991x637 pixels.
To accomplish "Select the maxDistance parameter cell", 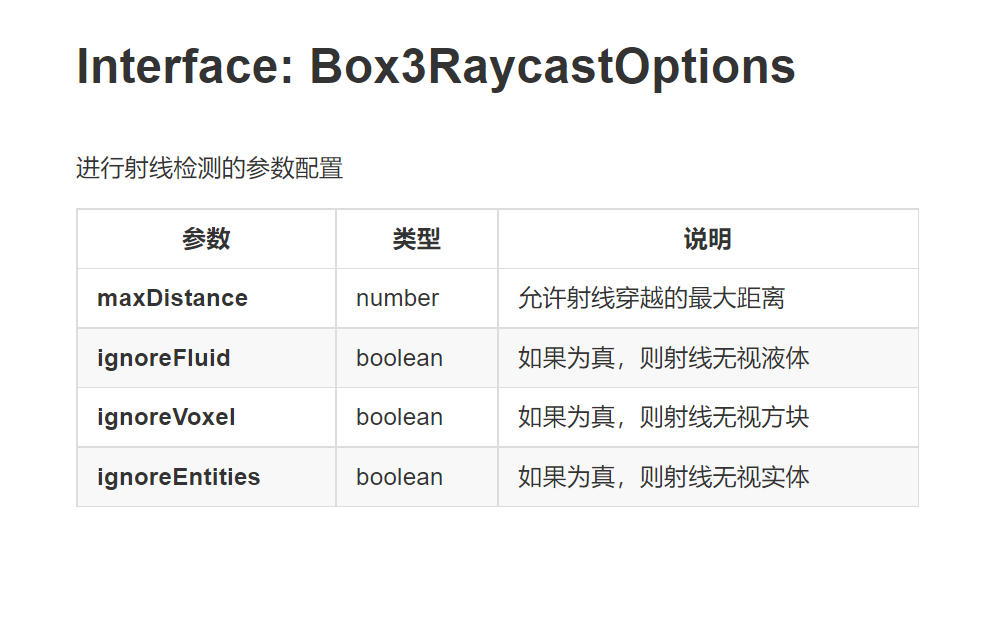I will [x=206, y=298].
